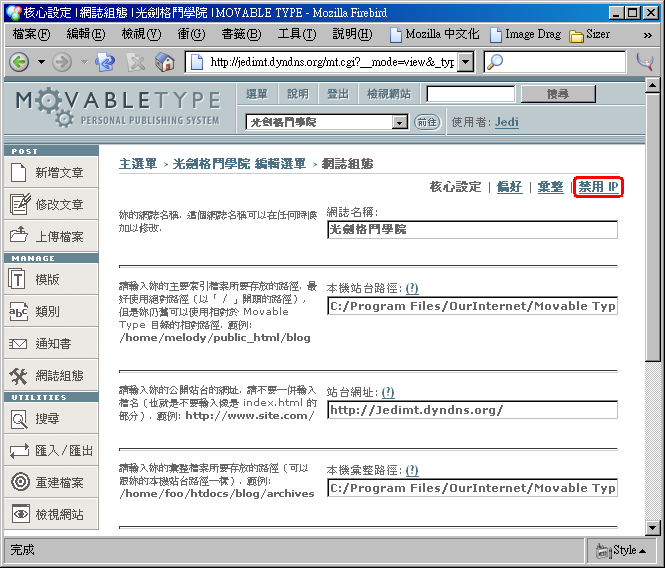Click sidebar 檢視網站 eye icon
Screen dimensions: 665x568
[x=20, y=514]
